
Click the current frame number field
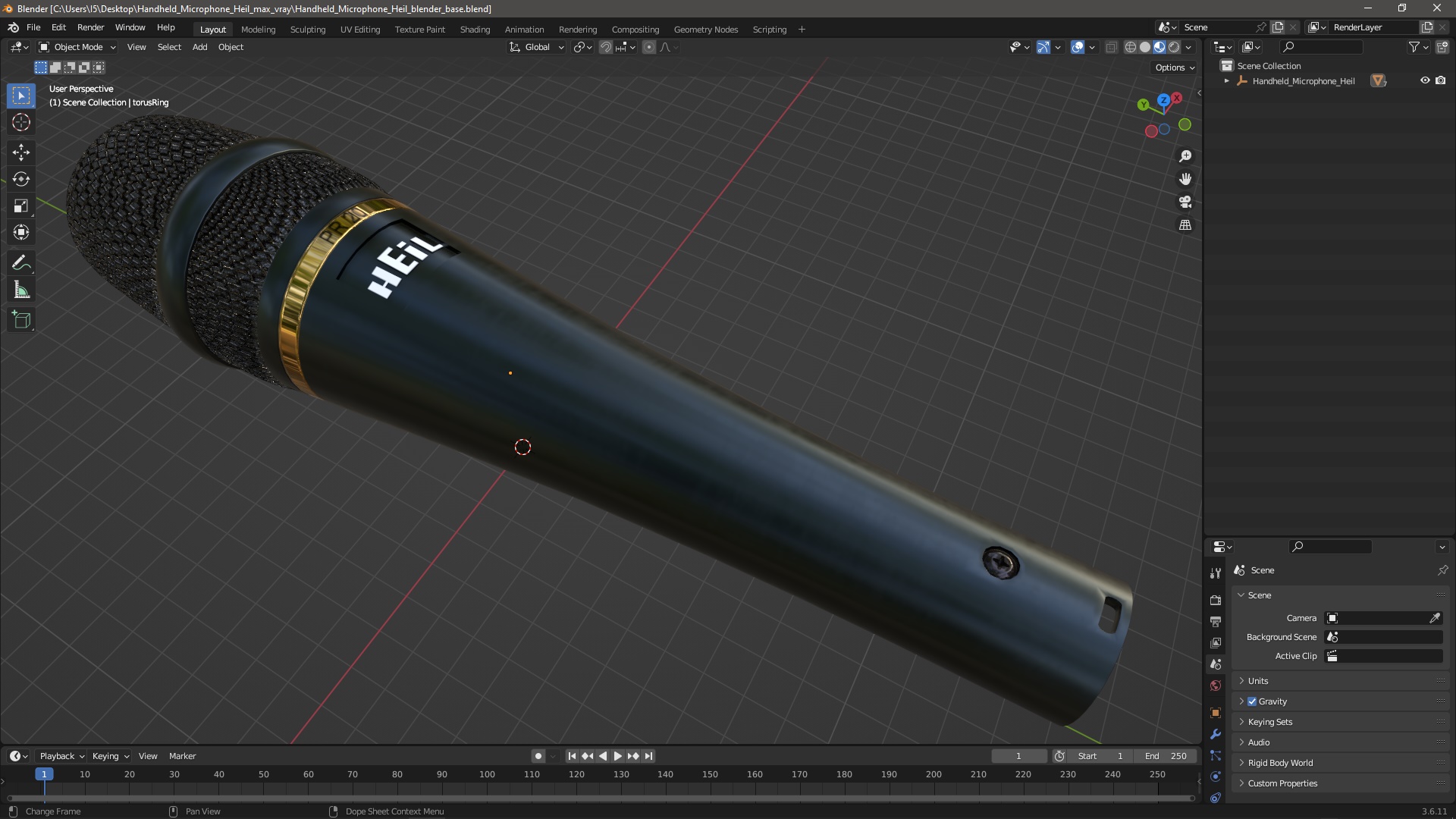point(1018,756)
